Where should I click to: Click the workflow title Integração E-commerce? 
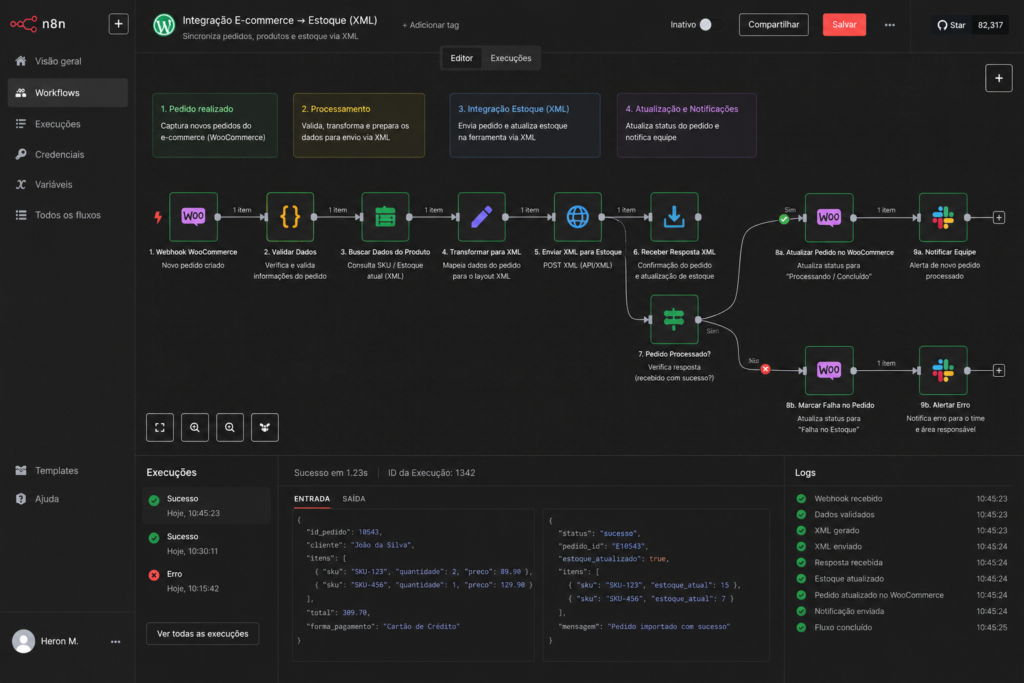[x=280, y=20]
